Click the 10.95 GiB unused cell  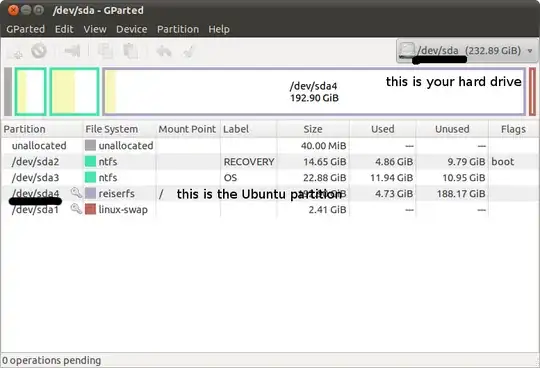point(464,178)
